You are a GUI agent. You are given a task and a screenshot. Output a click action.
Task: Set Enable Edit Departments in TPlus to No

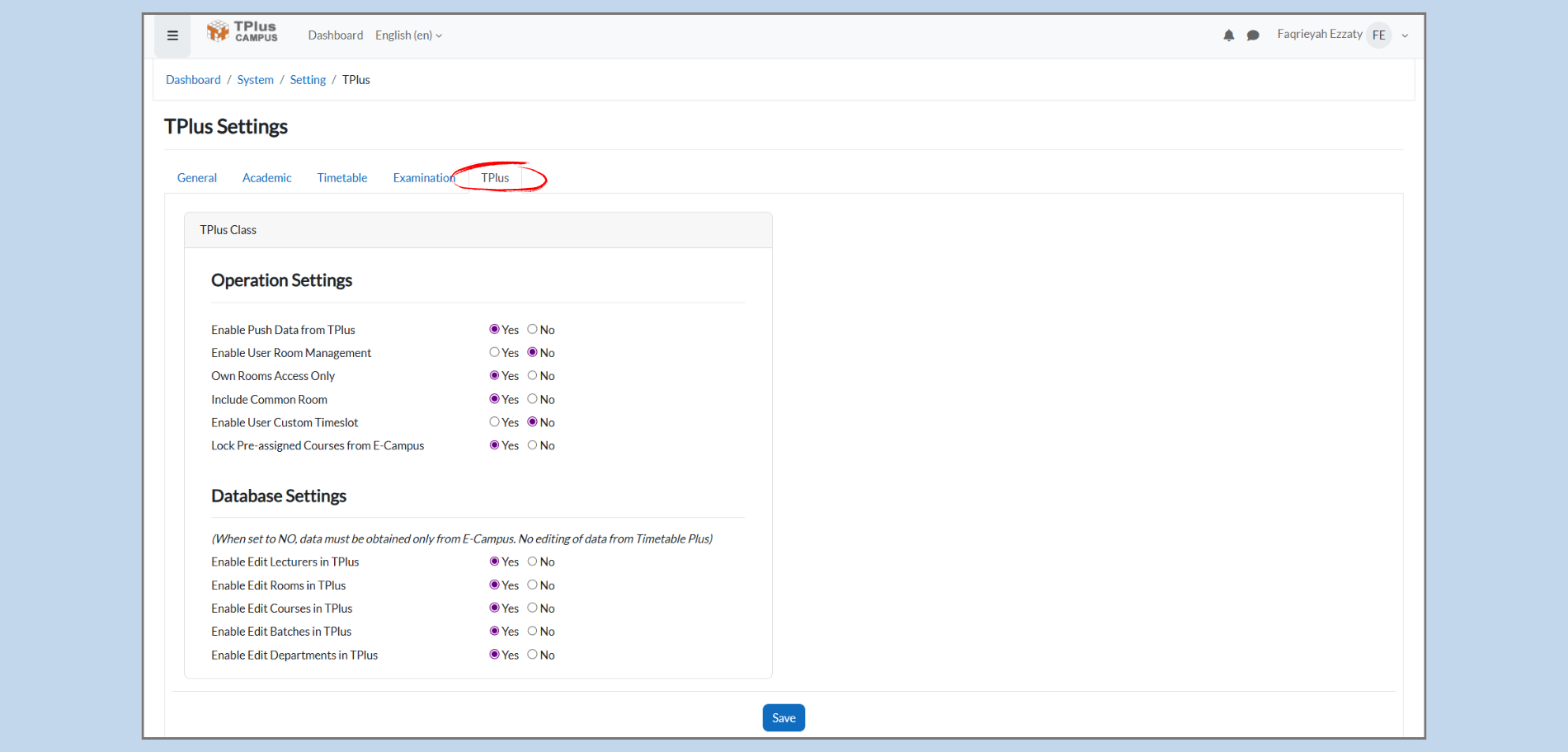tap(533, 655)
